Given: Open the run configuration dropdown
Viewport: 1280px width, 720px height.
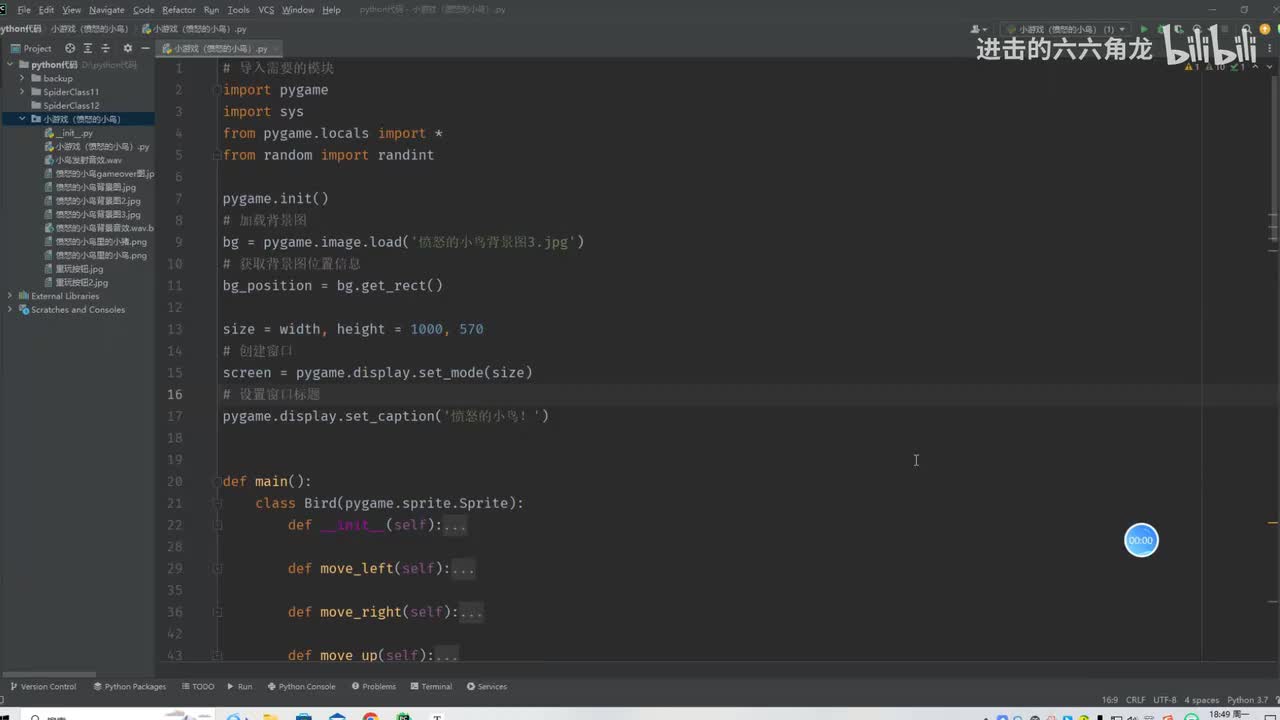Looking at the screenshot, I should (x=1067, y=30).
